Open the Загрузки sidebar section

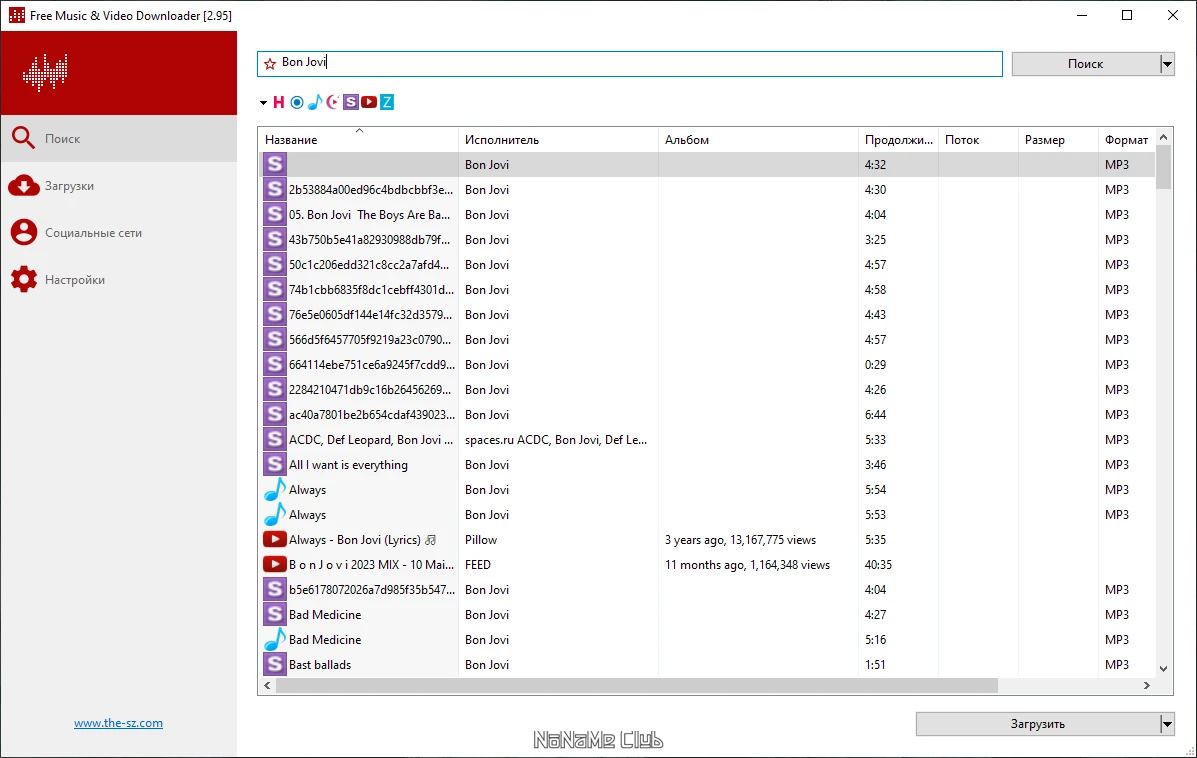click(119, 185)
